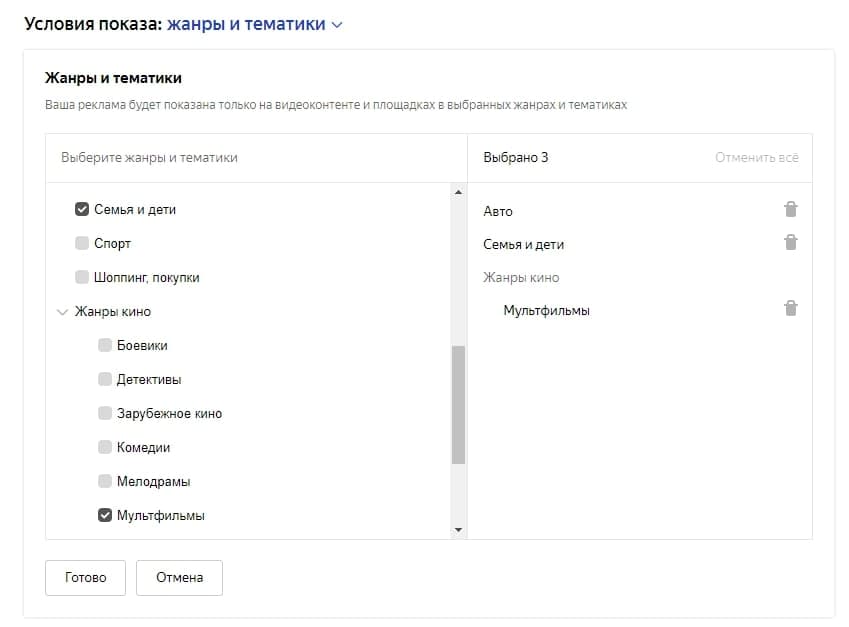Click trash icon next to Мультфильмы

click(x=790, y=309)
